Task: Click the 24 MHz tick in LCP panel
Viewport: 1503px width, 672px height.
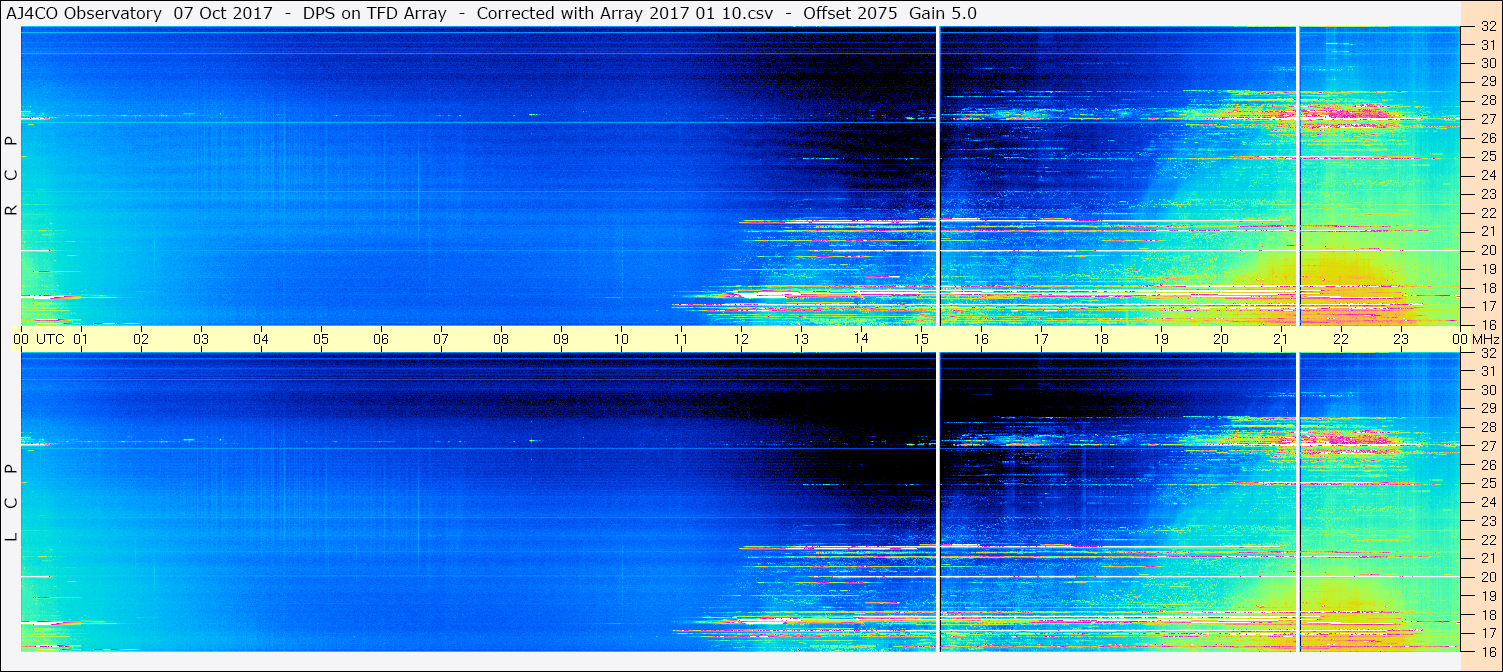Action: pyautogui.click(x=1488, y=502)
